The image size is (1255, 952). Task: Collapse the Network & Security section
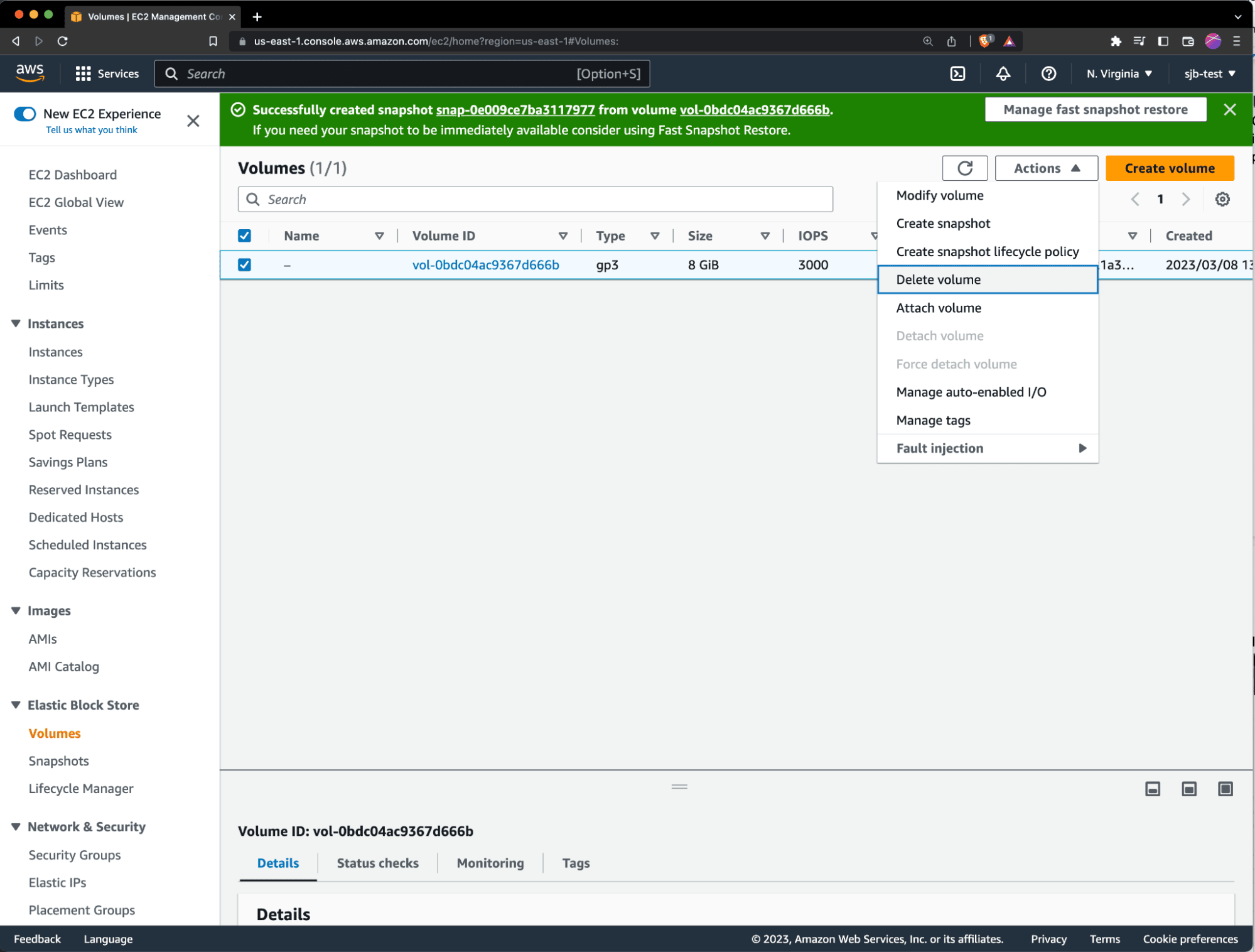(x=16, y=826)
